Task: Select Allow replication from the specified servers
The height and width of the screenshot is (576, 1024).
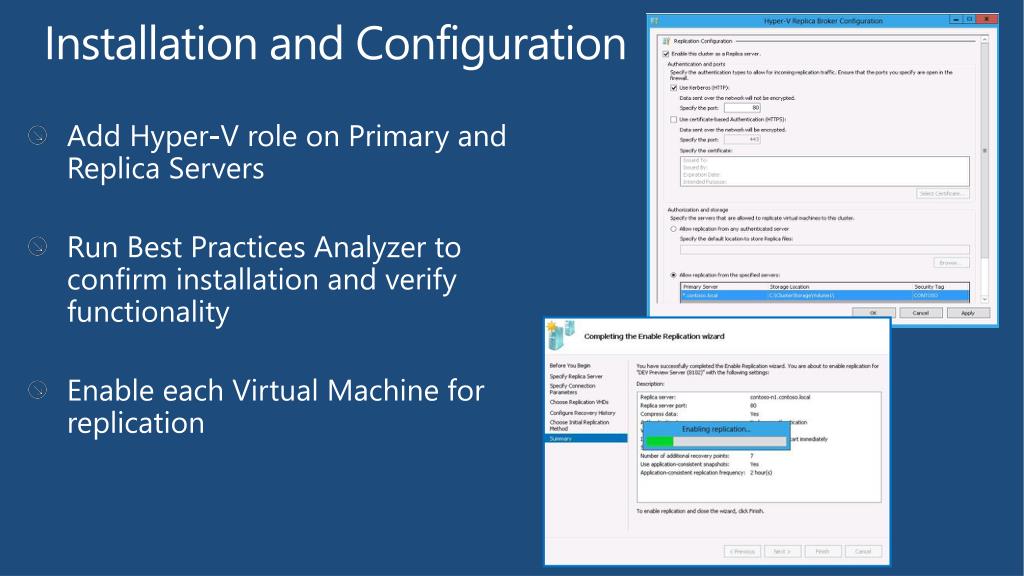Action: [x=673, y=274]
